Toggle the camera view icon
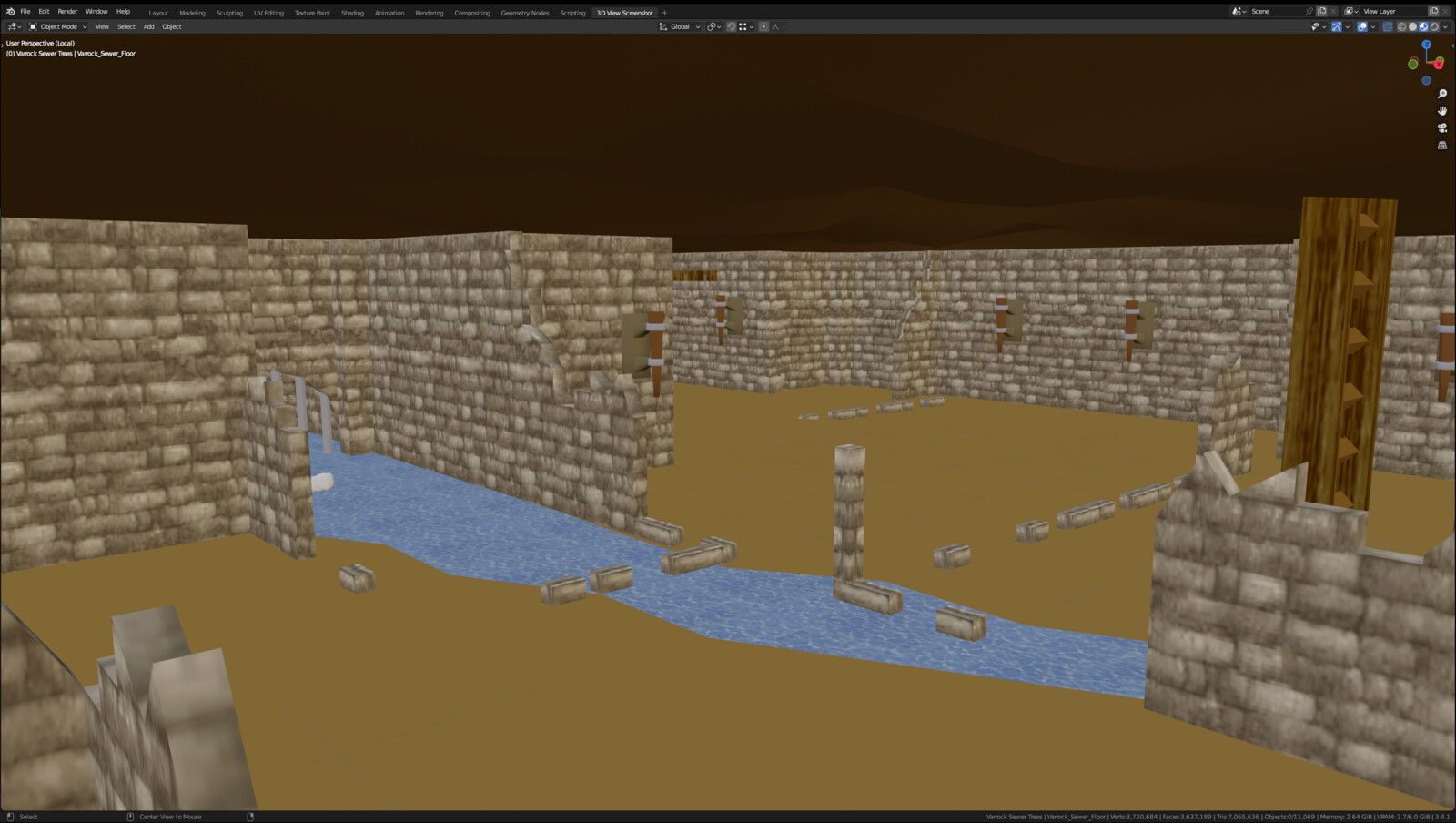Viewport: 1456px width, 823px height. [1442, 128]
